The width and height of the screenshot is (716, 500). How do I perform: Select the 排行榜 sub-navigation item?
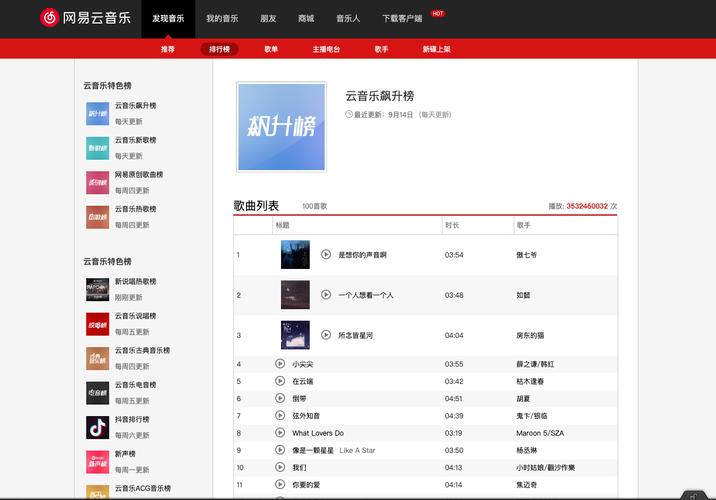coord(219,49)
